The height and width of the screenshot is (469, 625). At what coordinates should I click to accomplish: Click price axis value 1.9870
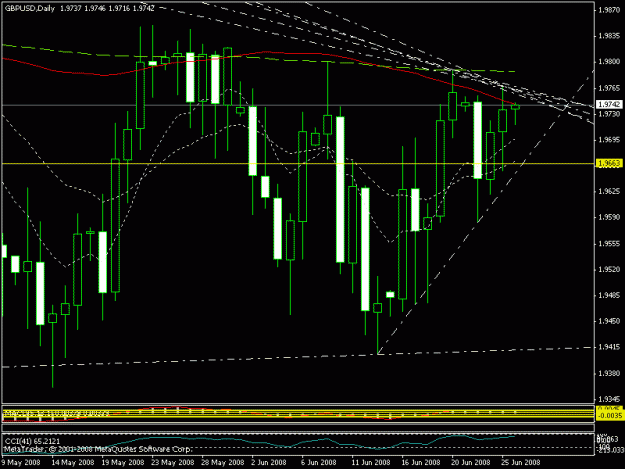(609, 10)
